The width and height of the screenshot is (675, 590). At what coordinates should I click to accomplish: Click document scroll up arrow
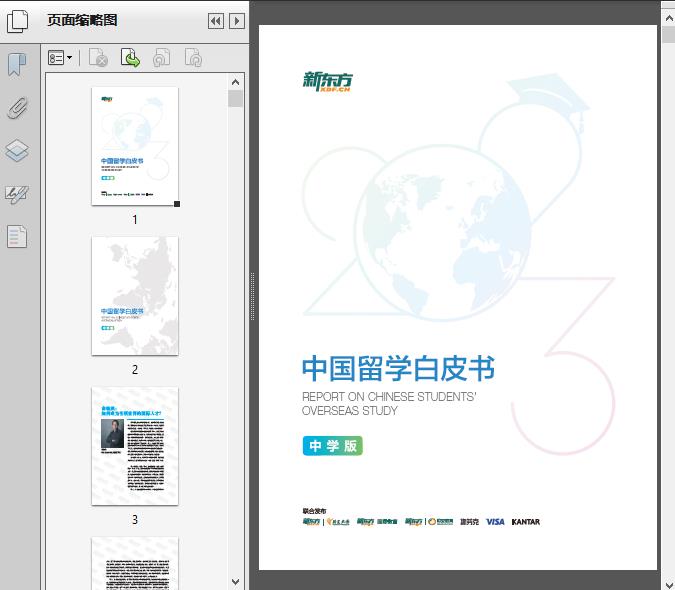[669, 19]
